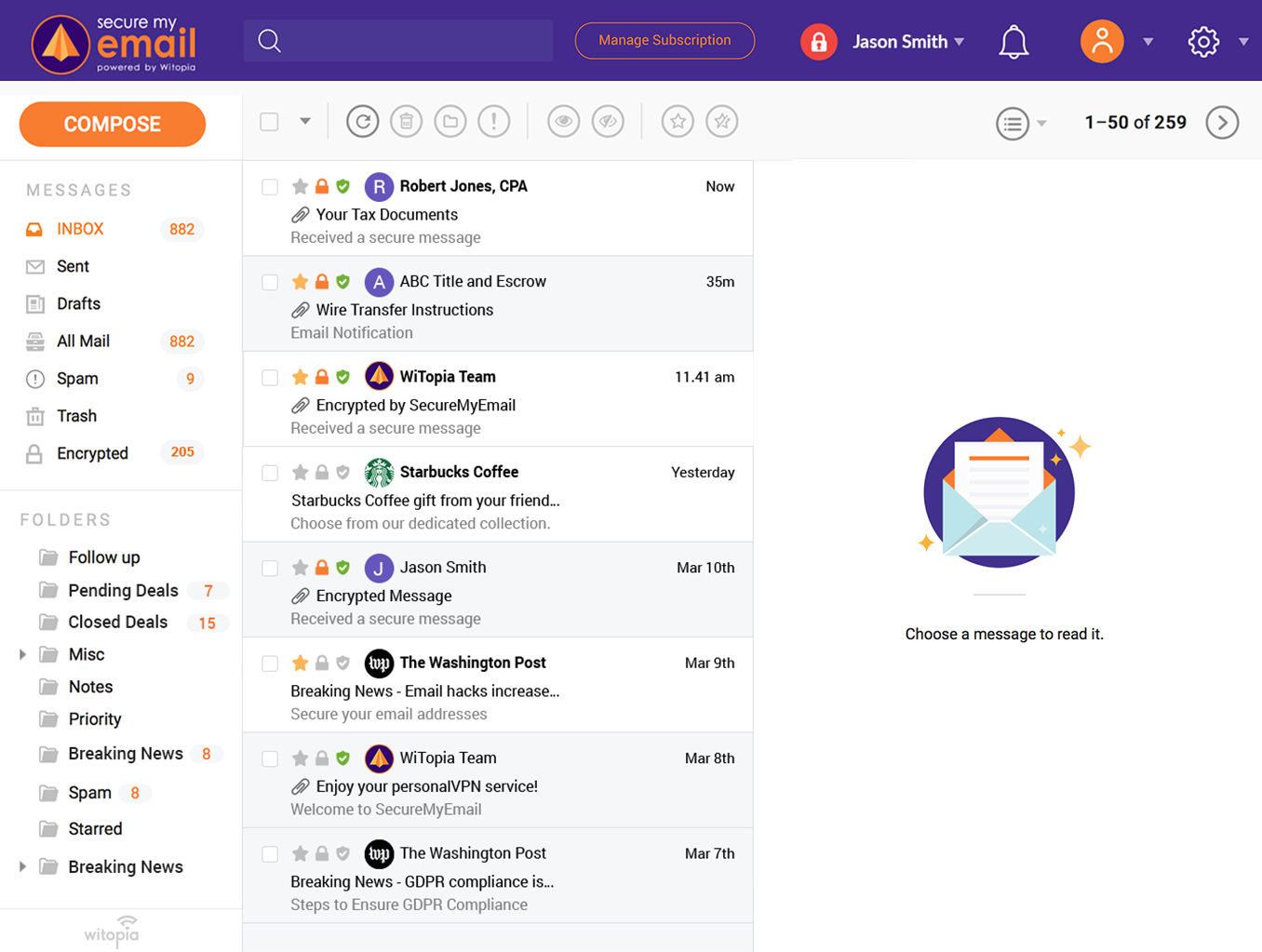Open the Encrypted mailbox
The width and height of the screenshot is (1262, 952).
(92, 453)
